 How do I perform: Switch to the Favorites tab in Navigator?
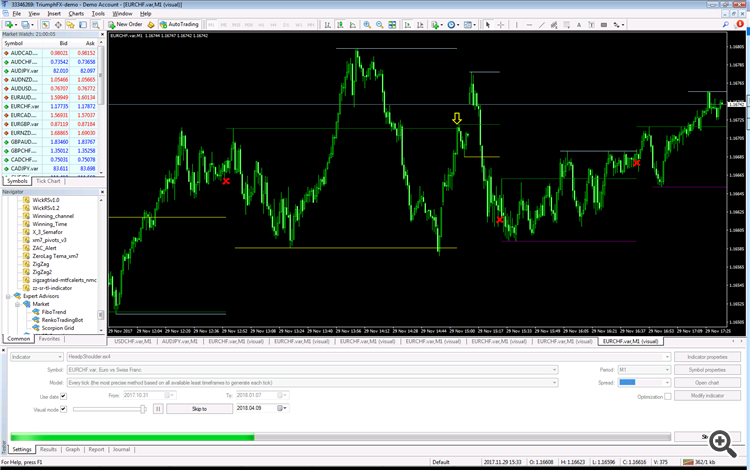49,339
